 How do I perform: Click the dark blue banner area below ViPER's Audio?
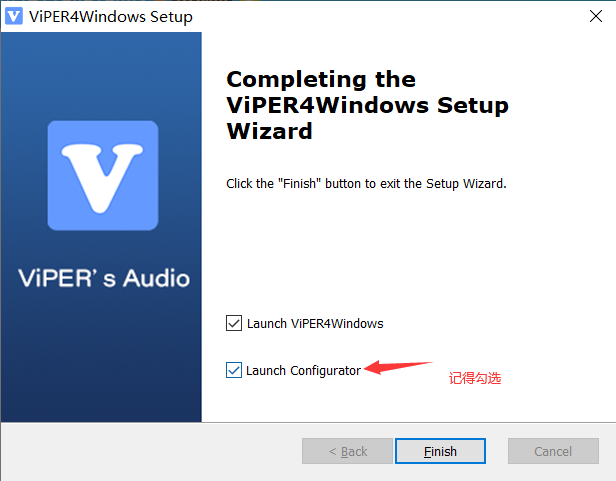click(x=101, y=356)
